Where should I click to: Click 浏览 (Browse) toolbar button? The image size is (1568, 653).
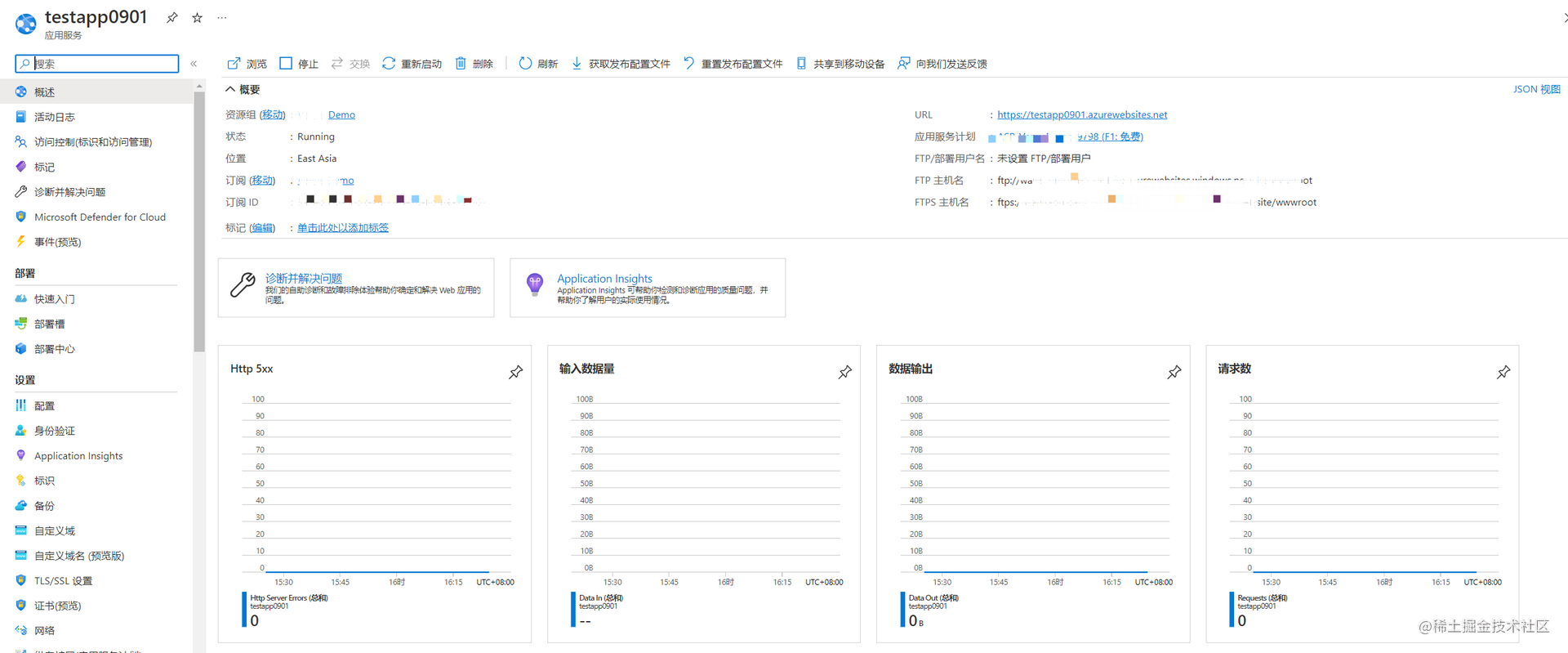(x=247, y=64)
